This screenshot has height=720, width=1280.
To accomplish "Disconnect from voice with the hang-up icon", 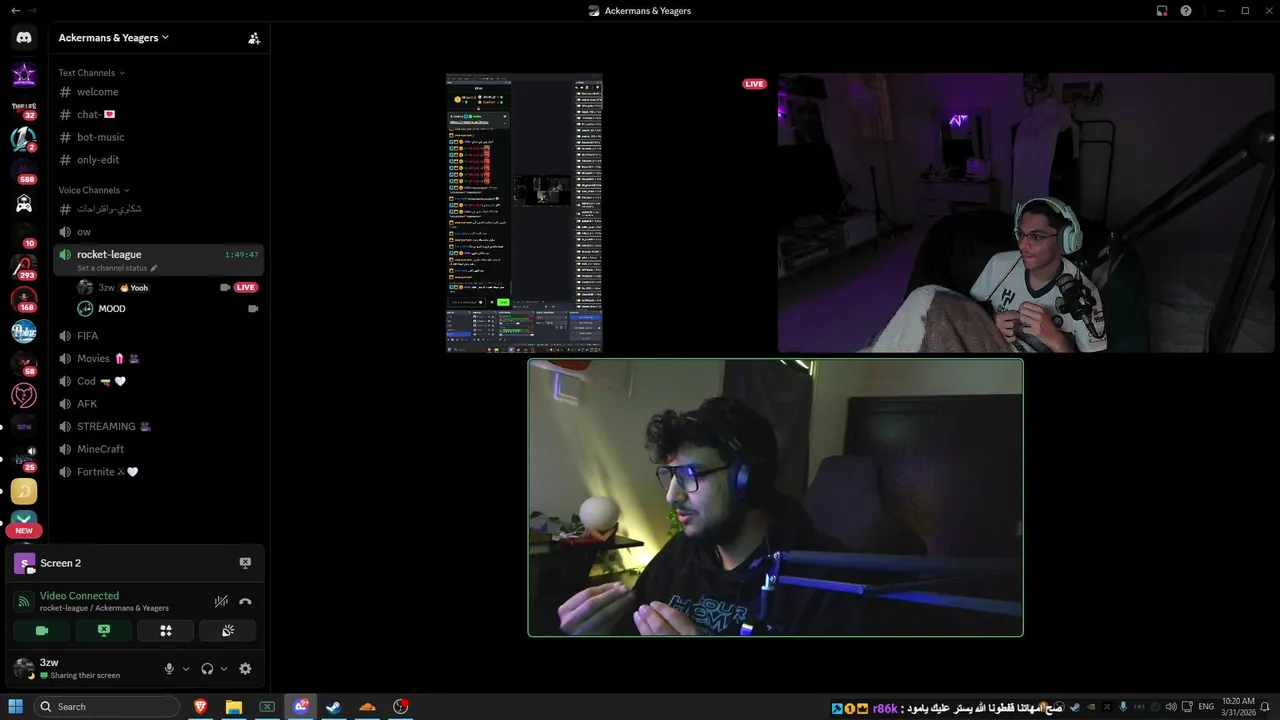I will coord(245,601).
